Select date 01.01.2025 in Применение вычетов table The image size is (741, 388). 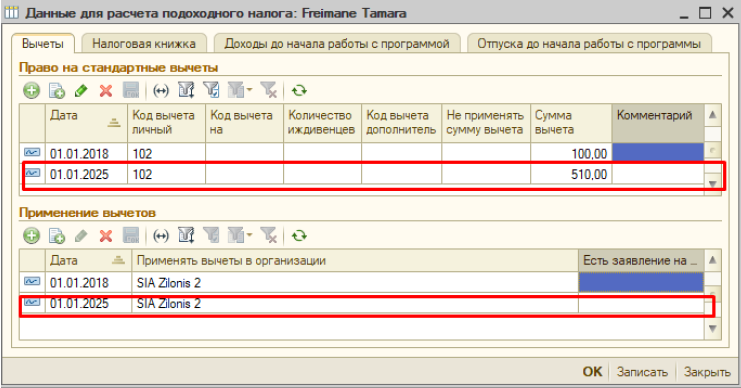(x=88, y=303)
